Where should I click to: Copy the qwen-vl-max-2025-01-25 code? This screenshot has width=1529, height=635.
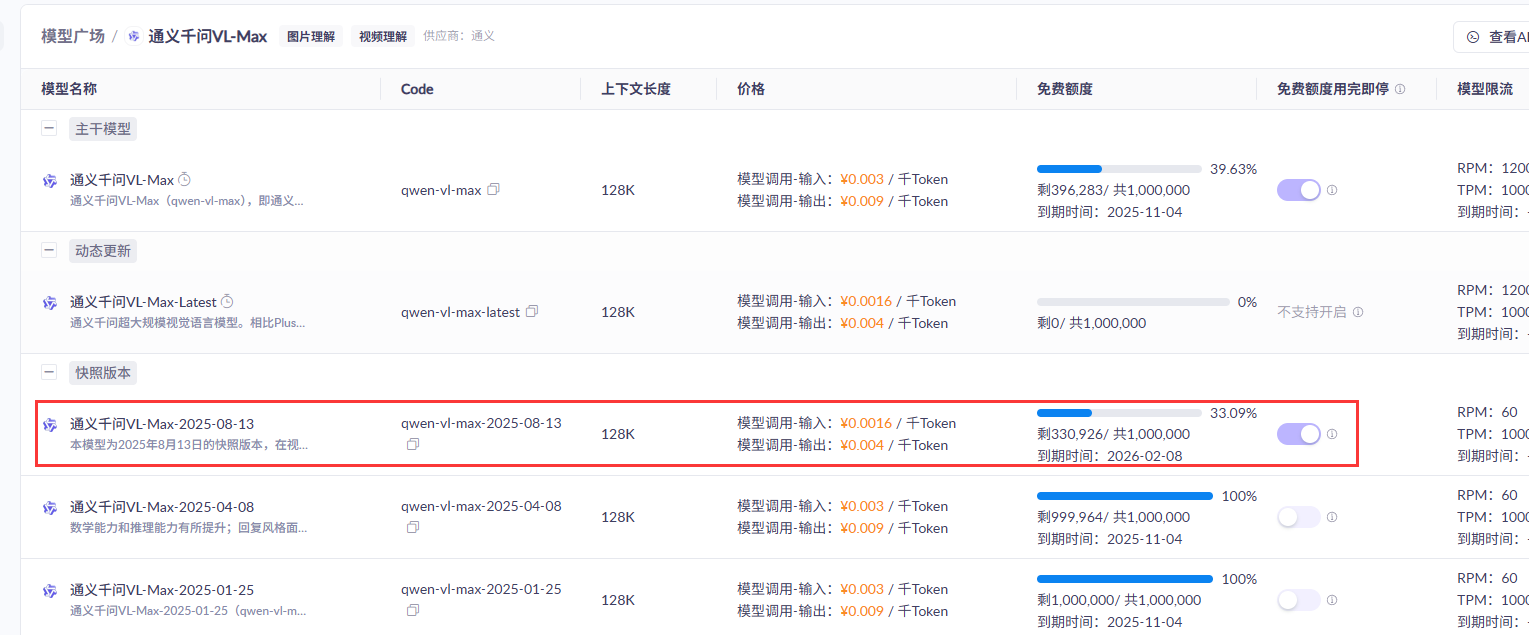(413, 610)
